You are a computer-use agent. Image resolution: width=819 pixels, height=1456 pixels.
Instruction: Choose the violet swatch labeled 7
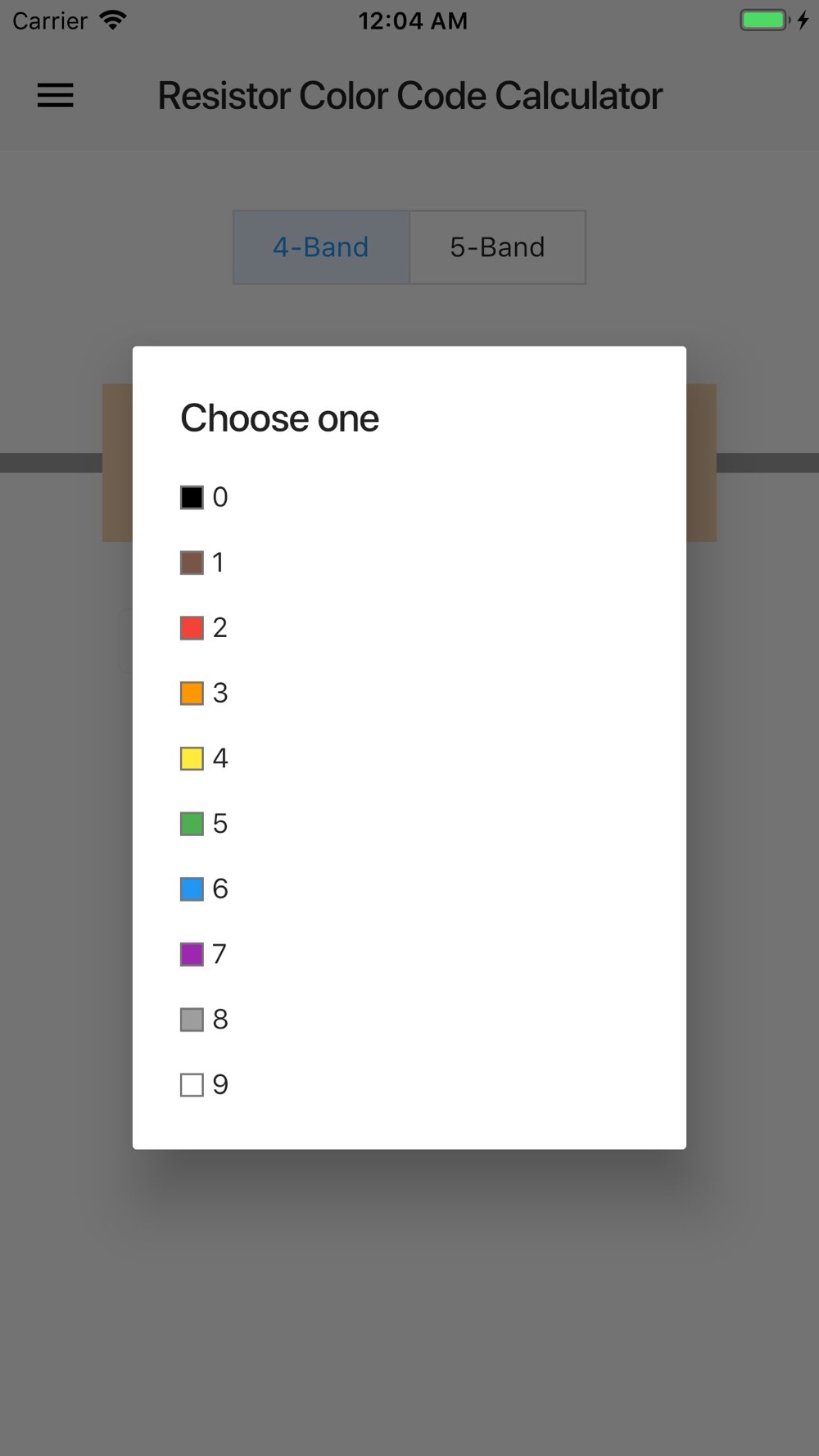(x=192, y=954)
